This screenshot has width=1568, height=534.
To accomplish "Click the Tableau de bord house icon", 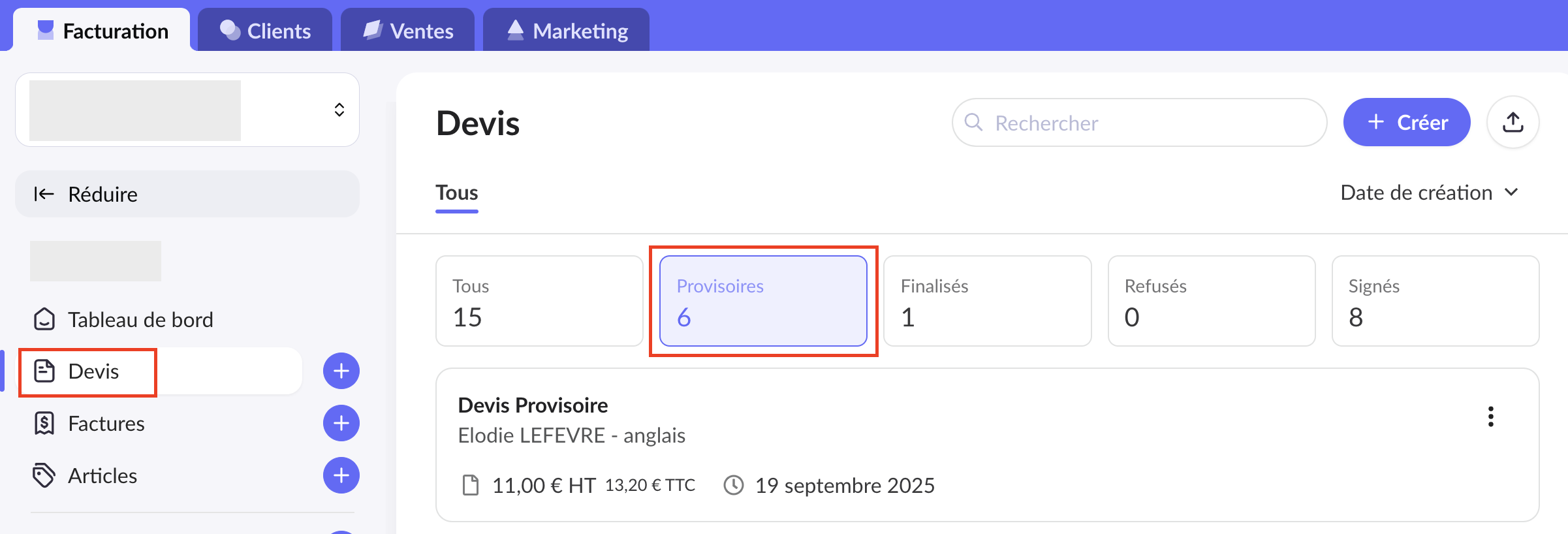I will 44,319.
